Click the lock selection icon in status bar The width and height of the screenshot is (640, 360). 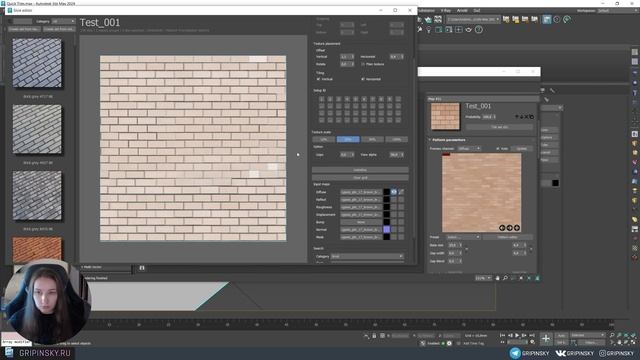(374, 336)
